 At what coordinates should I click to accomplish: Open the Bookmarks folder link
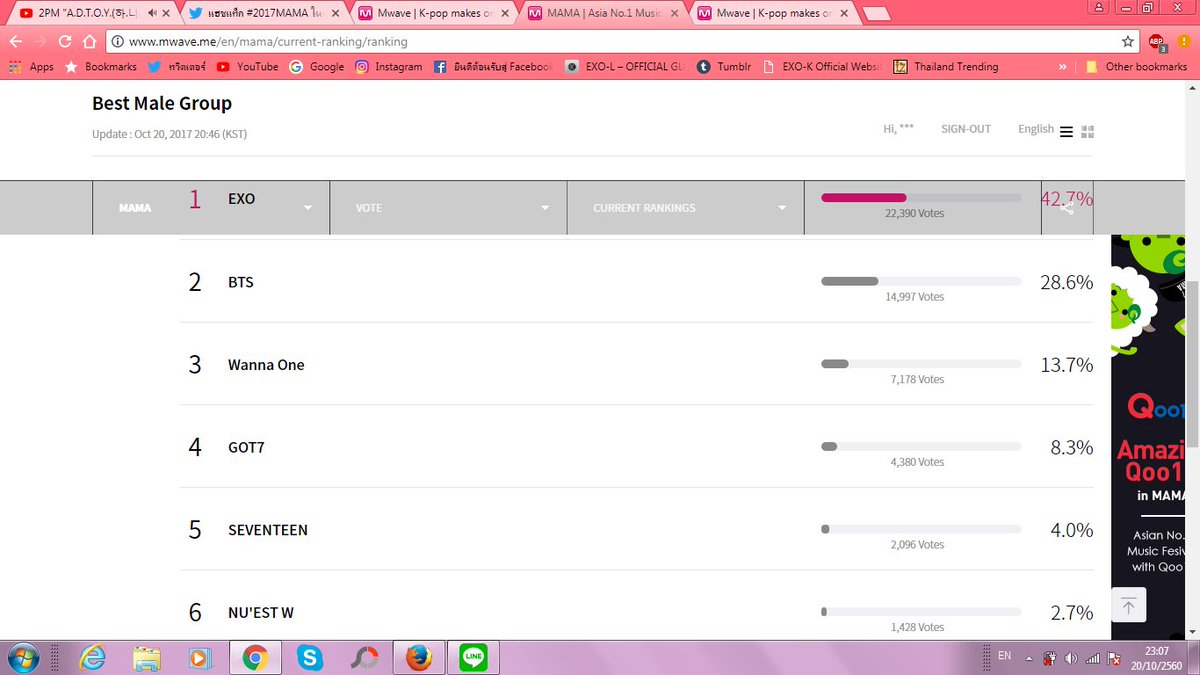pyautogui.click(x=101, y=67)
